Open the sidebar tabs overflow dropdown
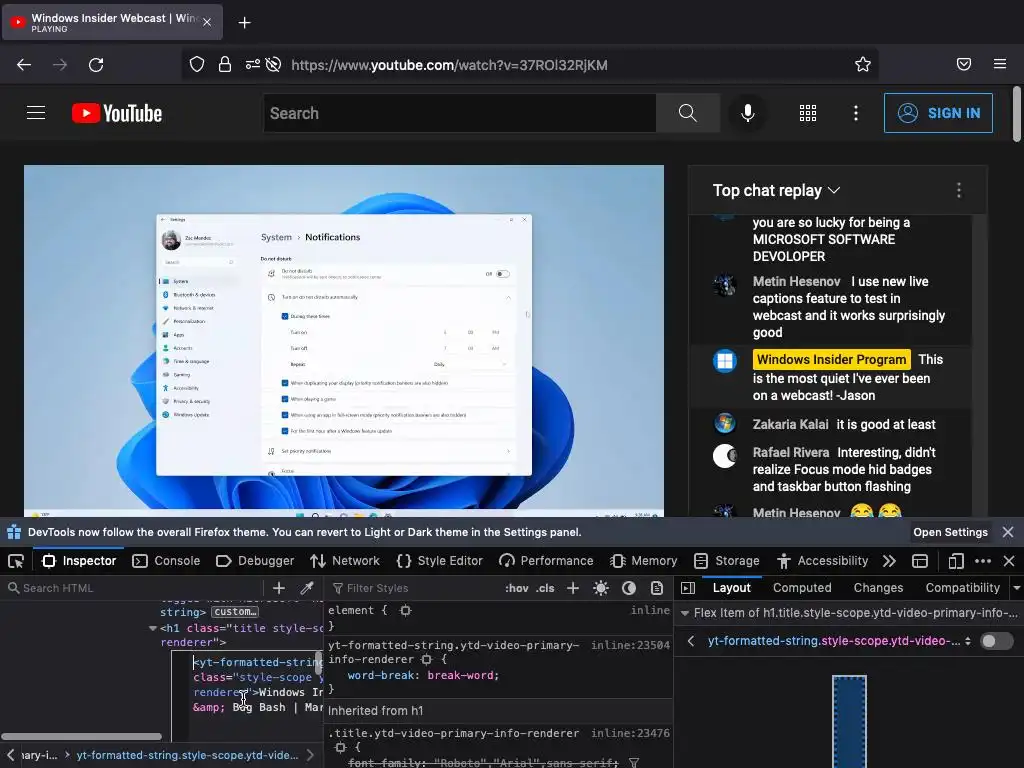This screenshot has height=768, width=1024. click(x=1016, y=588)
